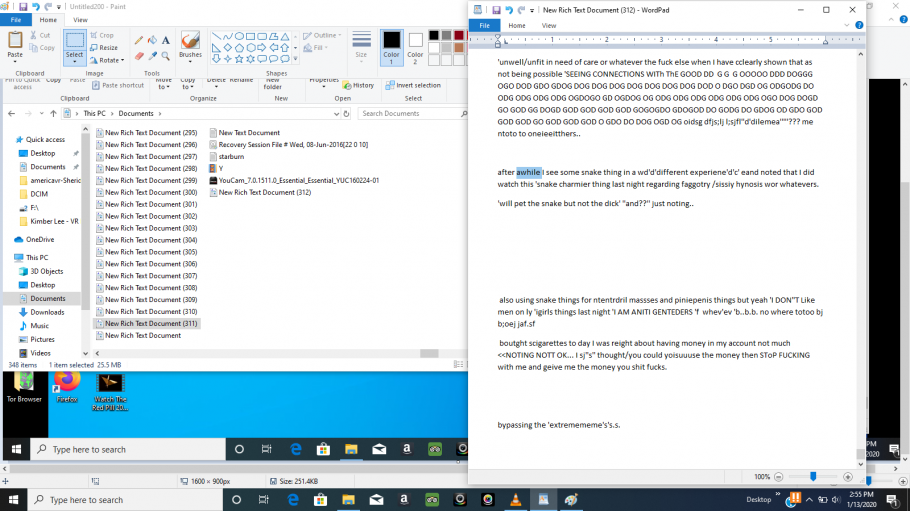Click the Magnifier tool in Paint
This screenshot has height=511, width=910.
[x=165, y=56]
